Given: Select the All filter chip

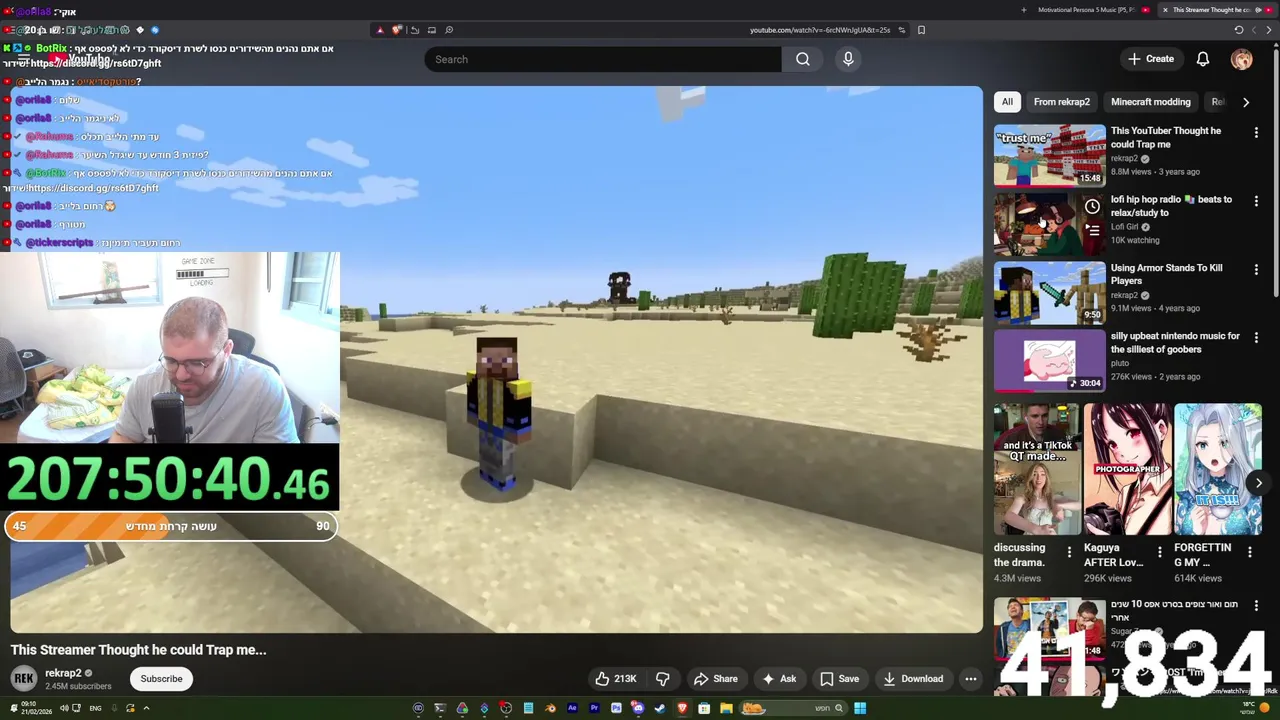Looking at the screenshot, I should 1007,102.
